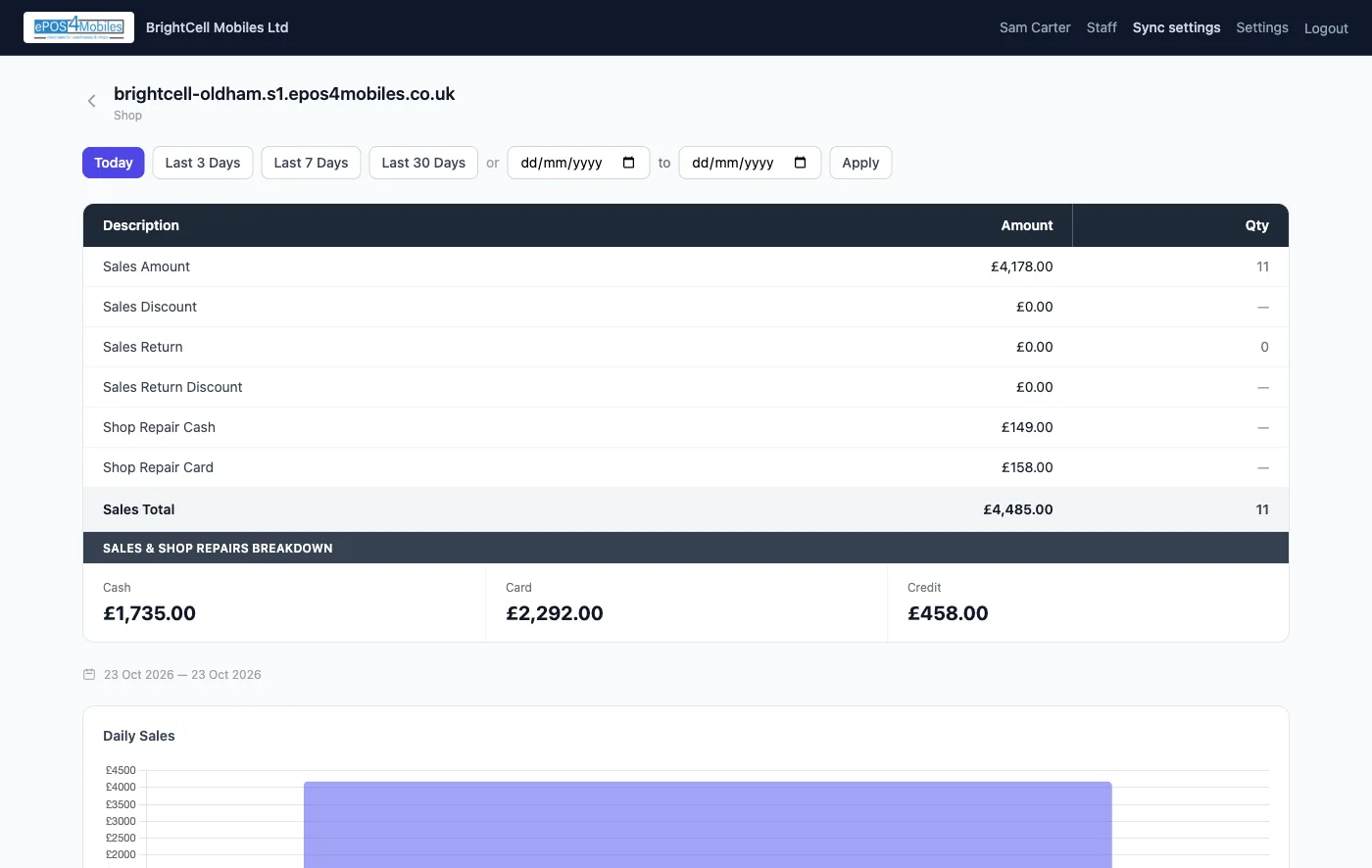Screen dimensions: 1372x868
Task: Click the Qty column header
Action: pos(1257,225)
